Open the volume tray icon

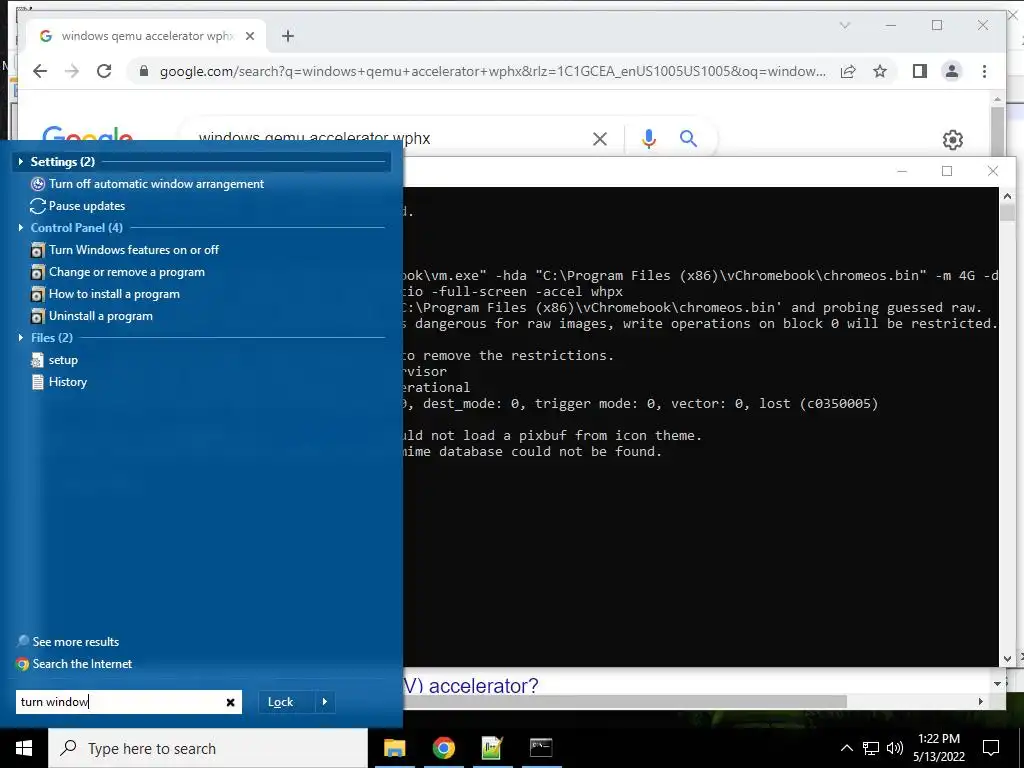895,748
